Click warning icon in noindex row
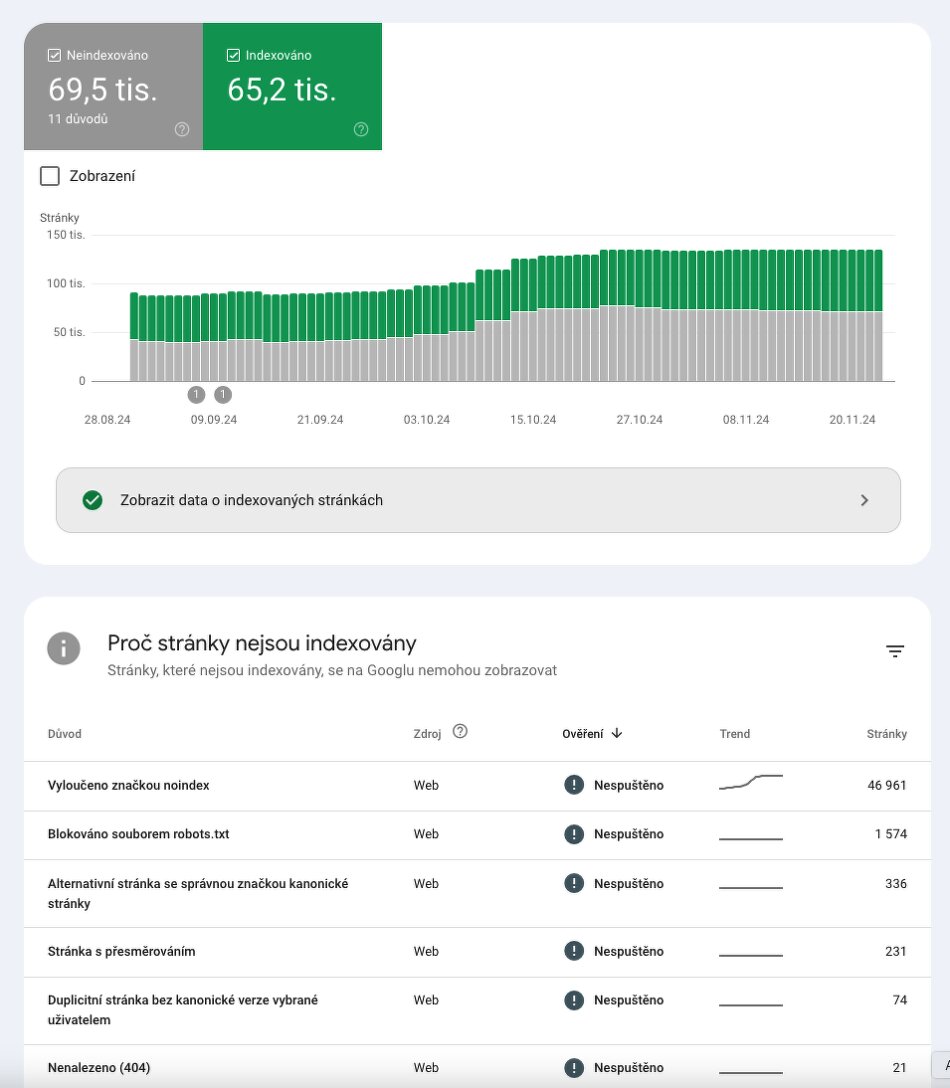 point(573,785)
